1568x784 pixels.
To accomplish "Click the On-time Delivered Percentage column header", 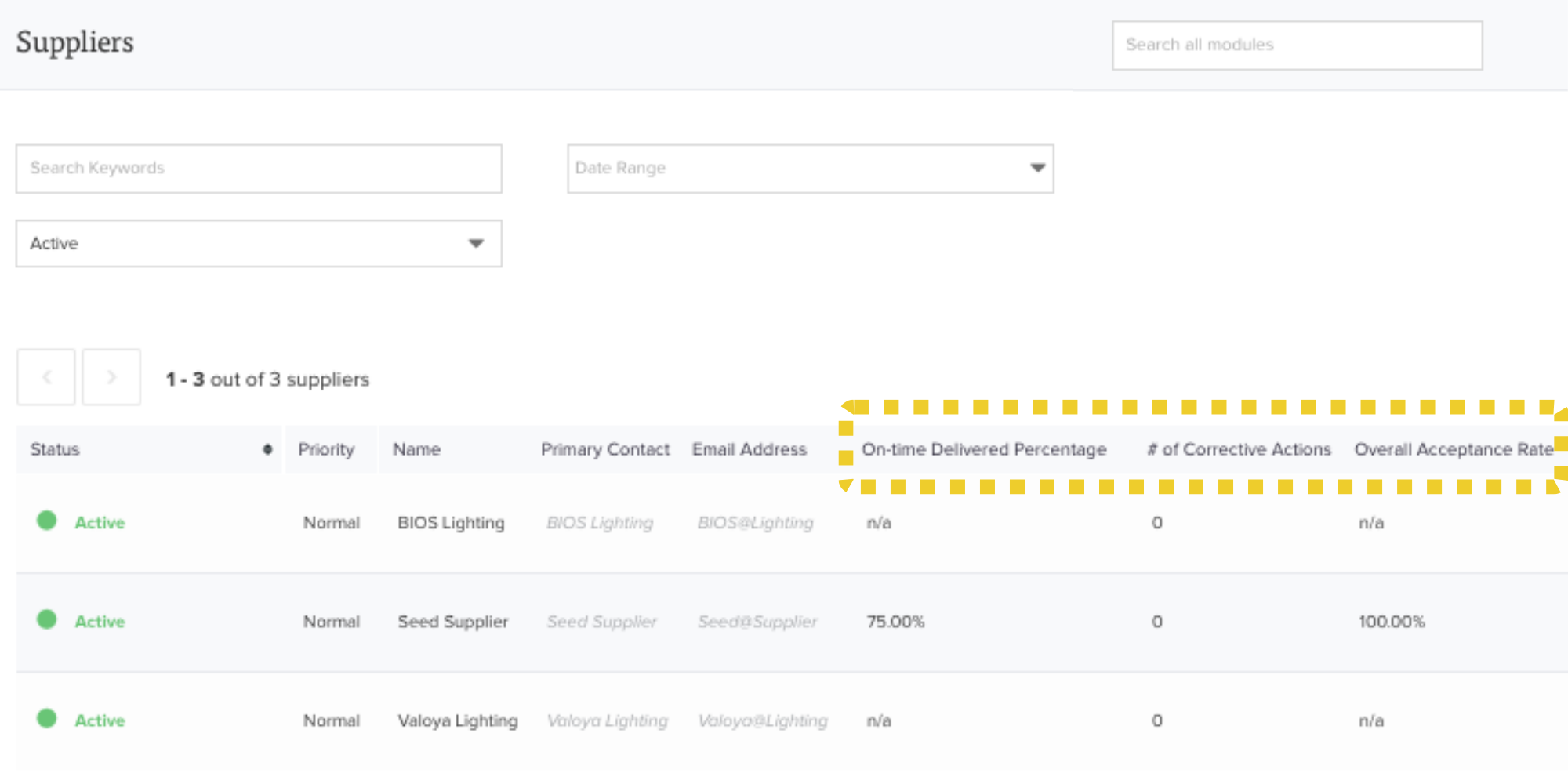I will [984, 449].
